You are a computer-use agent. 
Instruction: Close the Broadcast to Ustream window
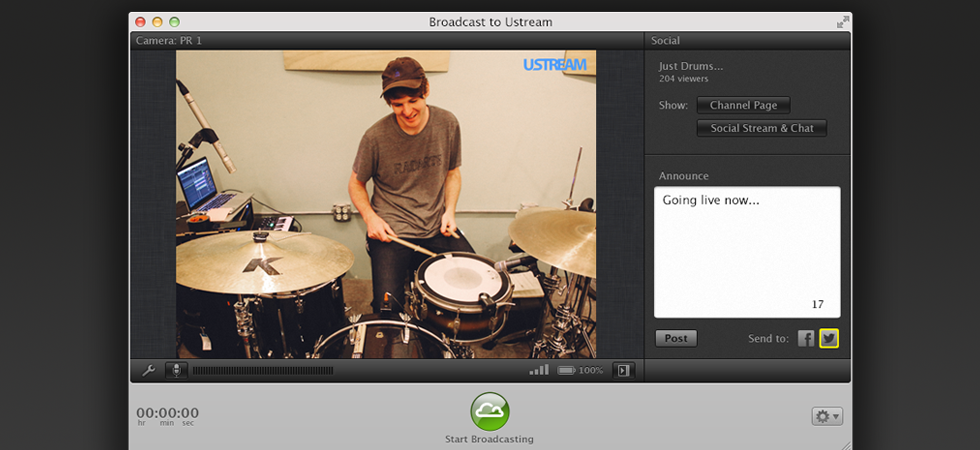[141, 22]
